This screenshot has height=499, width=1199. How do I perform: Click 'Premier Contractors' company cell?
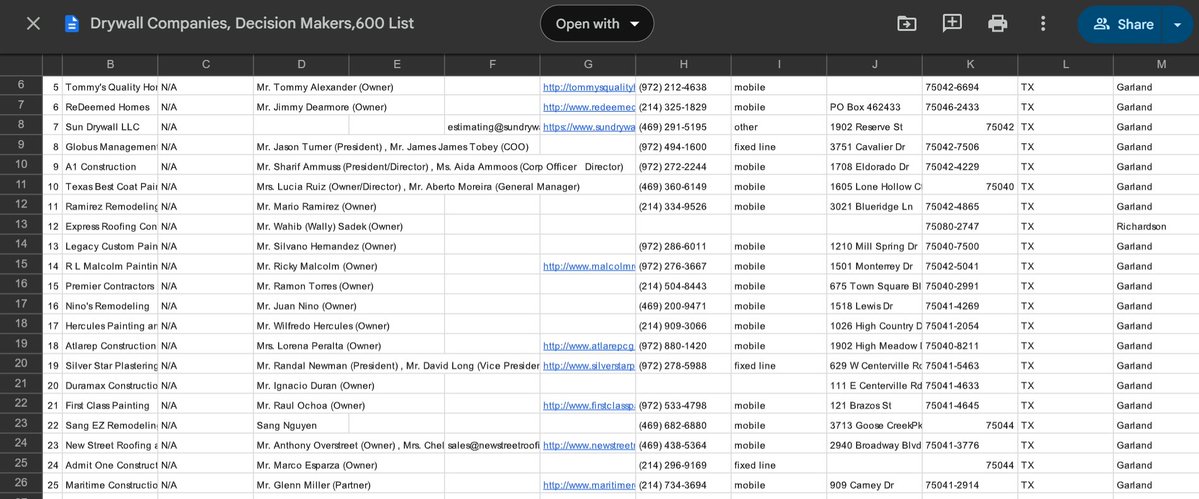click(110, 286)
